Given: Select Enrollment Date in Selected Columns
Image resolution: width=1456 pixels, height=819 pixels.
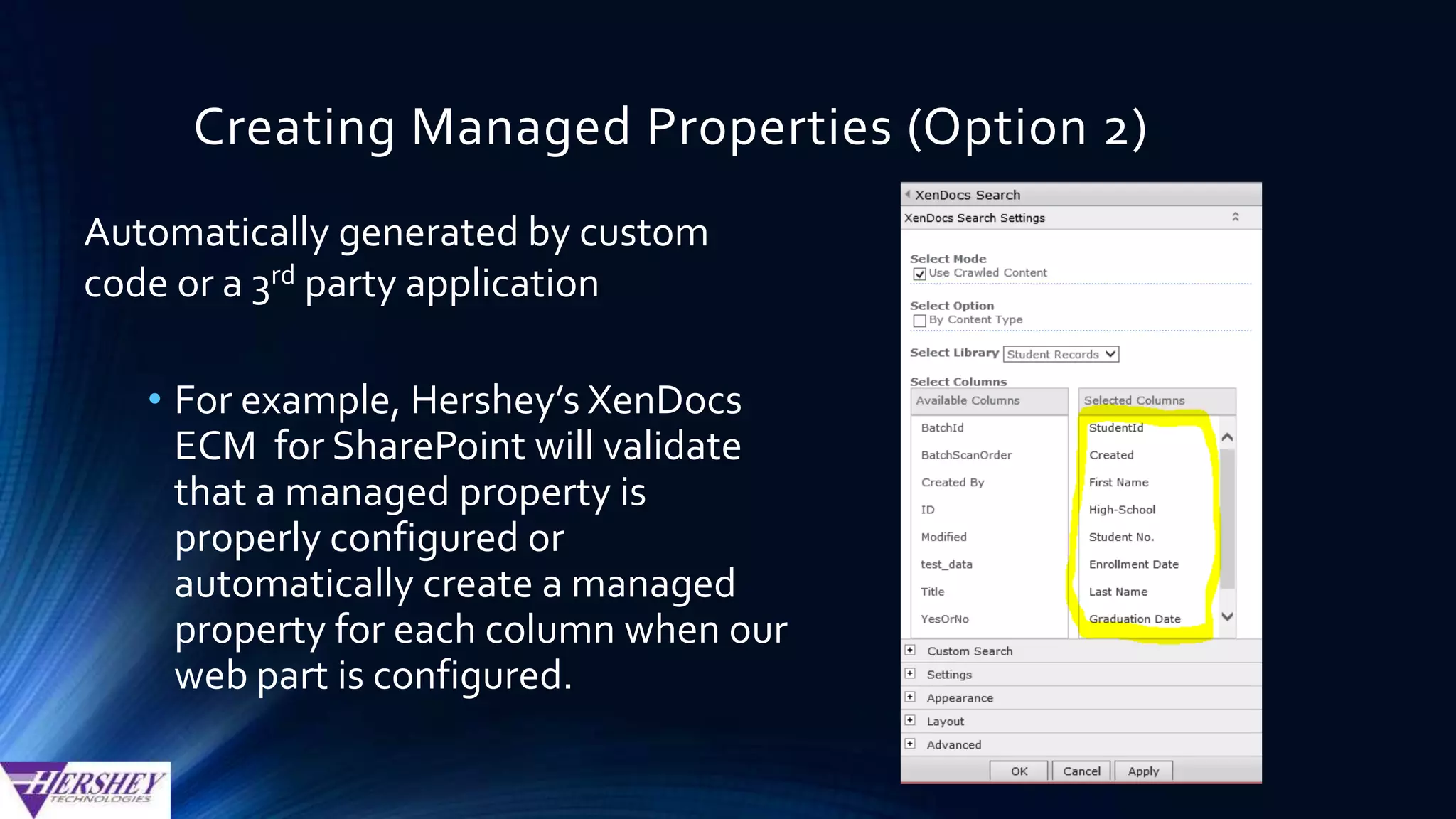Looking at the screenshot, I should click(1133, 564).
